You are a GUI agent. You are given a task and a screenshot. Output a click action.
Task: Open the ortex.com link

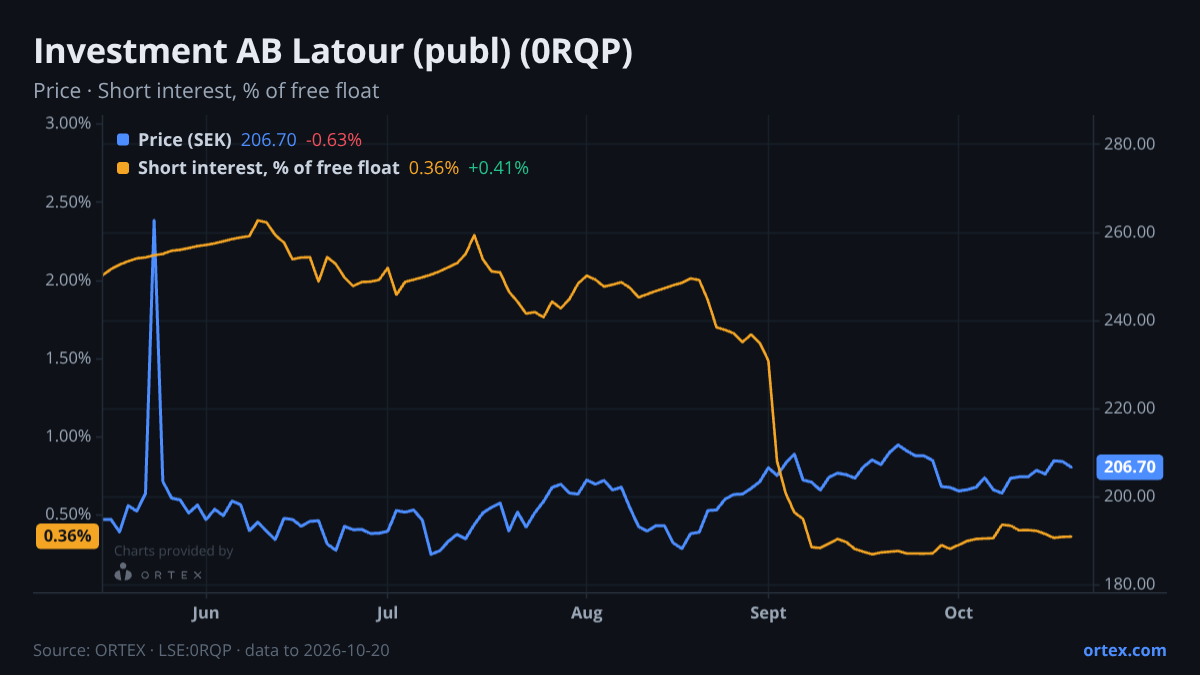[1124, 650]
